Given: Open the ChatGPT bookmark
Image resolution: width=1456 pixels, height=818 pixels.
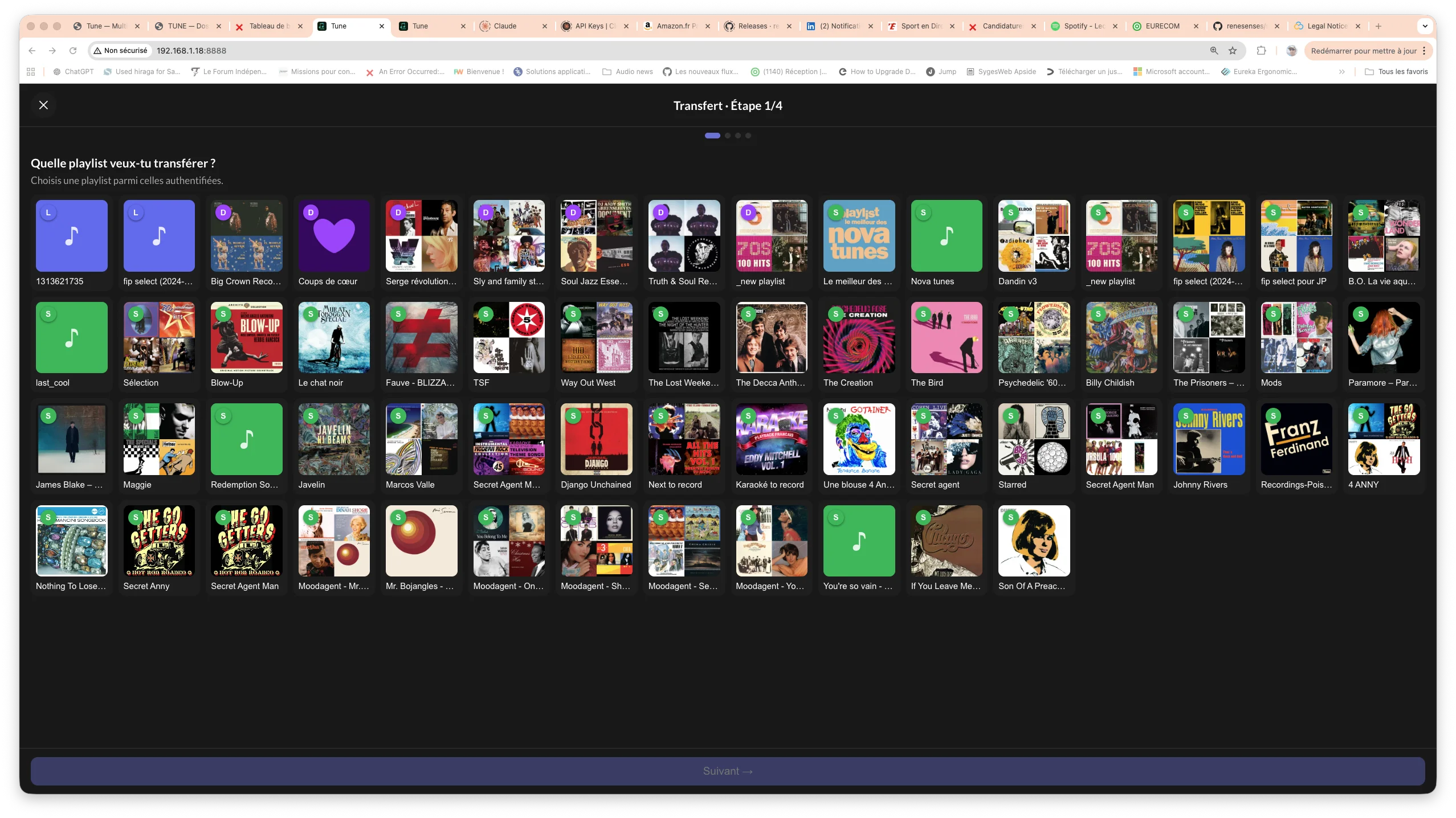Looking at the screenshot, I should pos(73,72).
